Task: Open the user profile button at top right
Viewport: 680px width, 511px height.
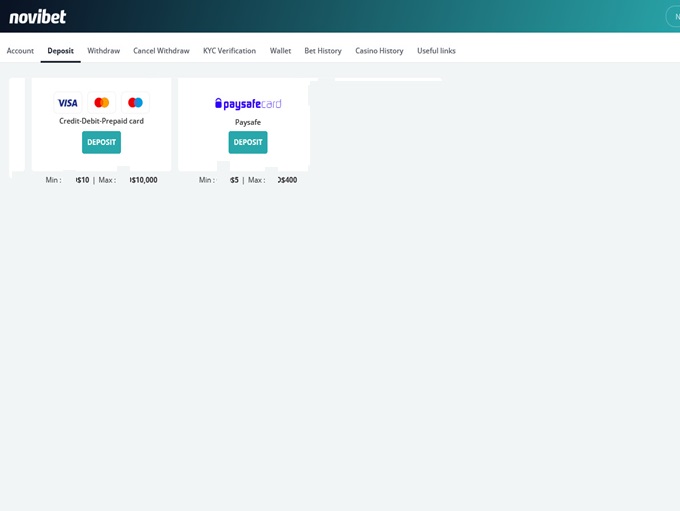Action: 674,16
